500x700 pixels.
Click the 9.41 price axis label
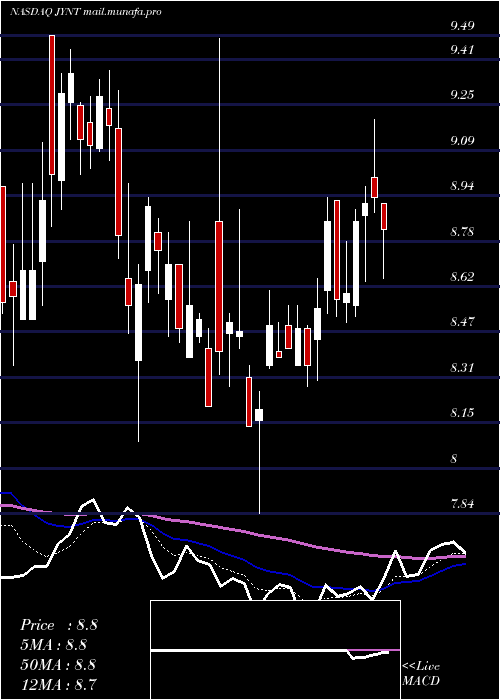point(462,49)
